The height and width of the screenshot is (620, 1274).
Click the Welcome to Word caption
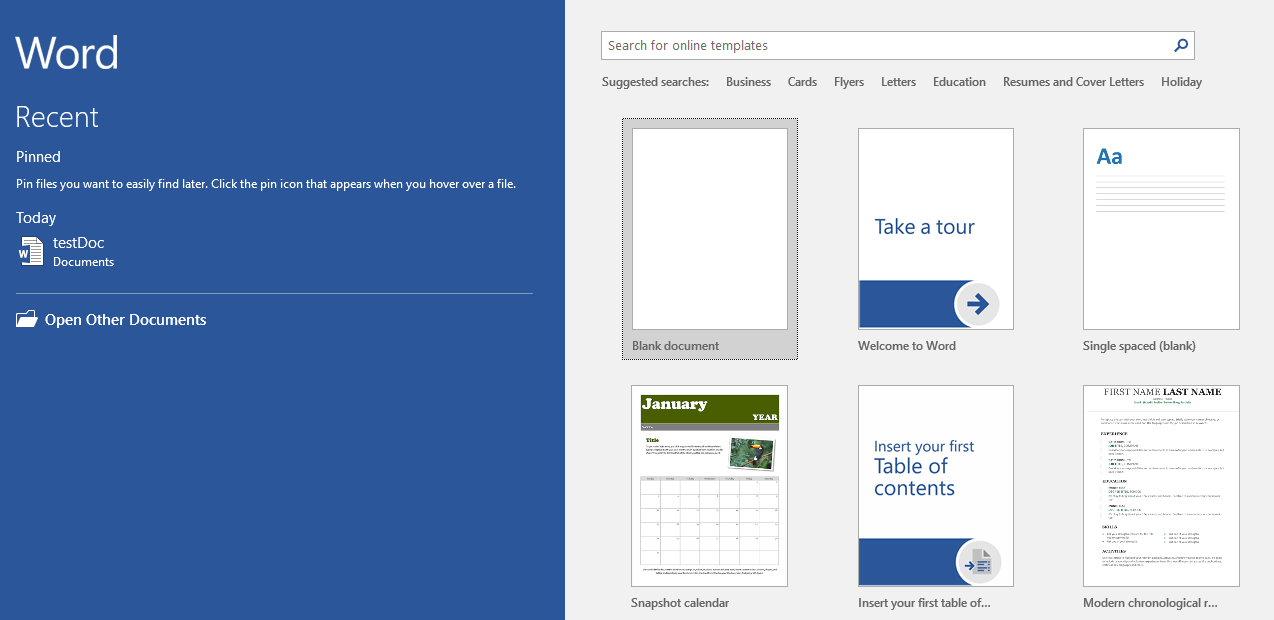(907, 346)
